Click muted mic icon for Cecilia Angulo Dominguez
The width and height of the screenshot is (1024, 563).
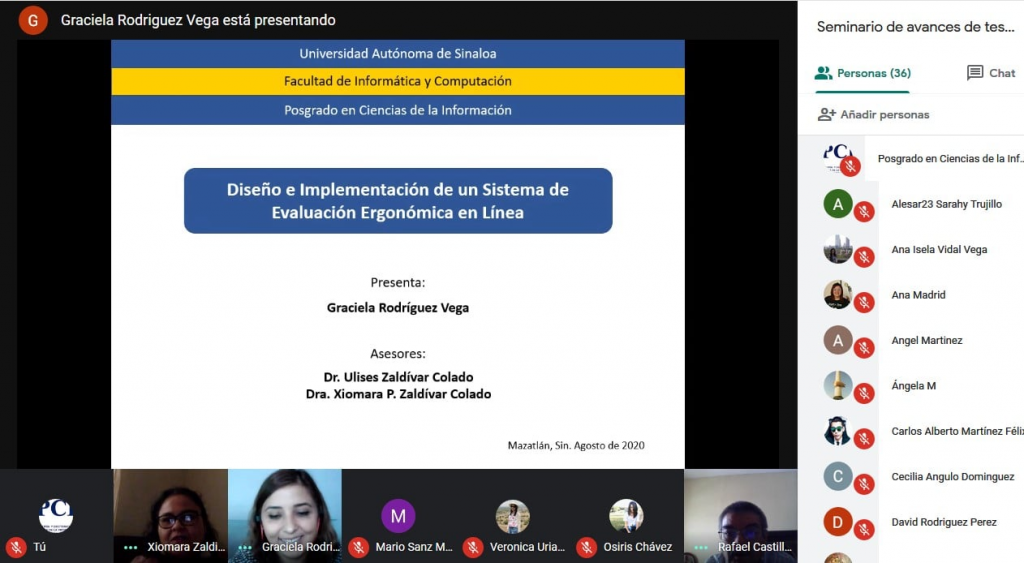864,484
